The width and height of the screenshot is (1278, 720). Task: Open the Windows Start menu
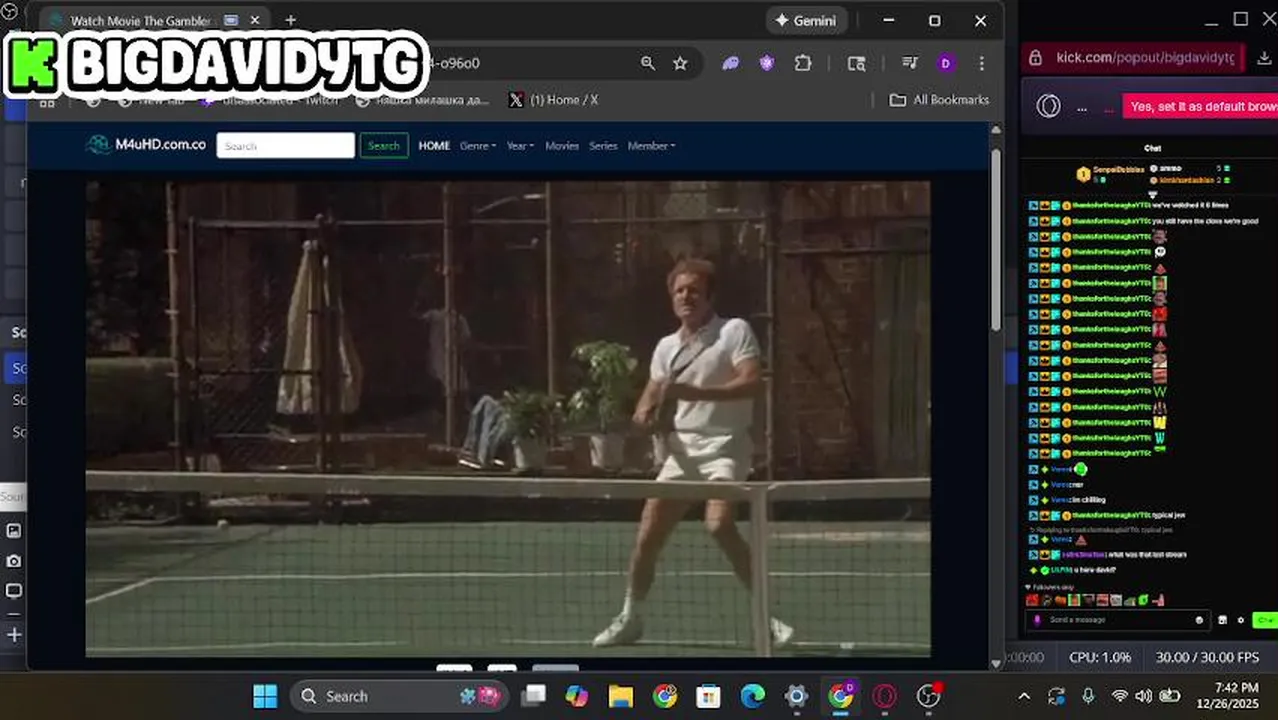click(x=265, y=696)
